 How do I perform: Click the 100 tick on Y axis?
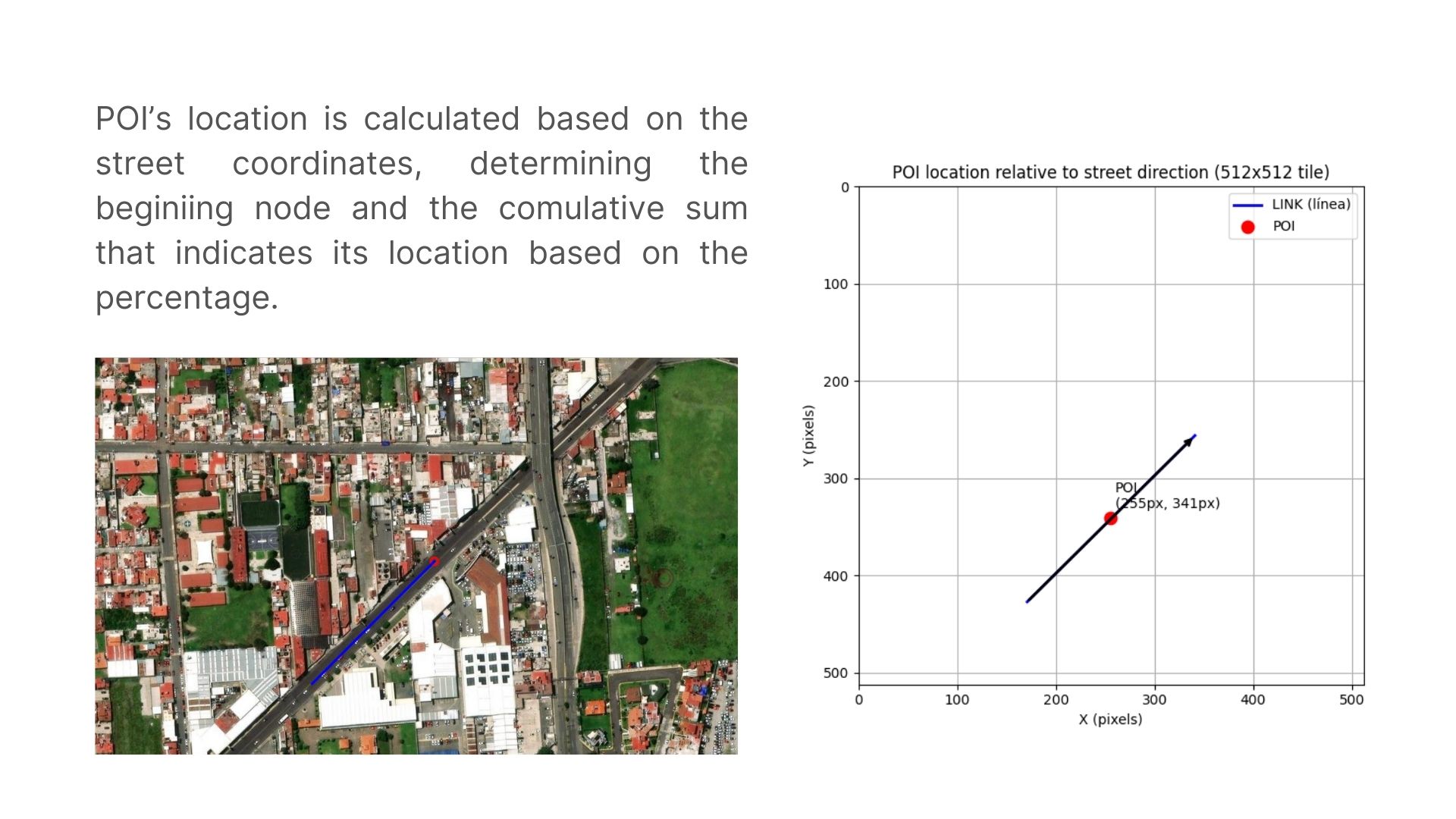pos(836,284)
